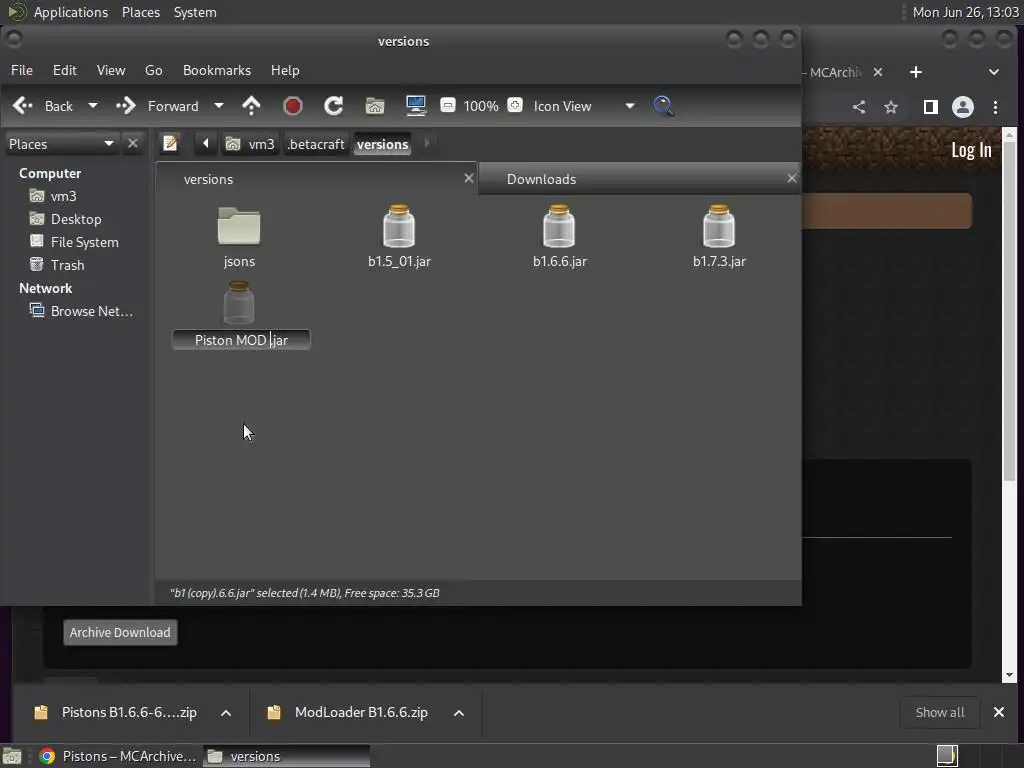The image size is (1024, 768).
Task: Open the Computer icon in toolbar
Action: [x=416, y=106]
